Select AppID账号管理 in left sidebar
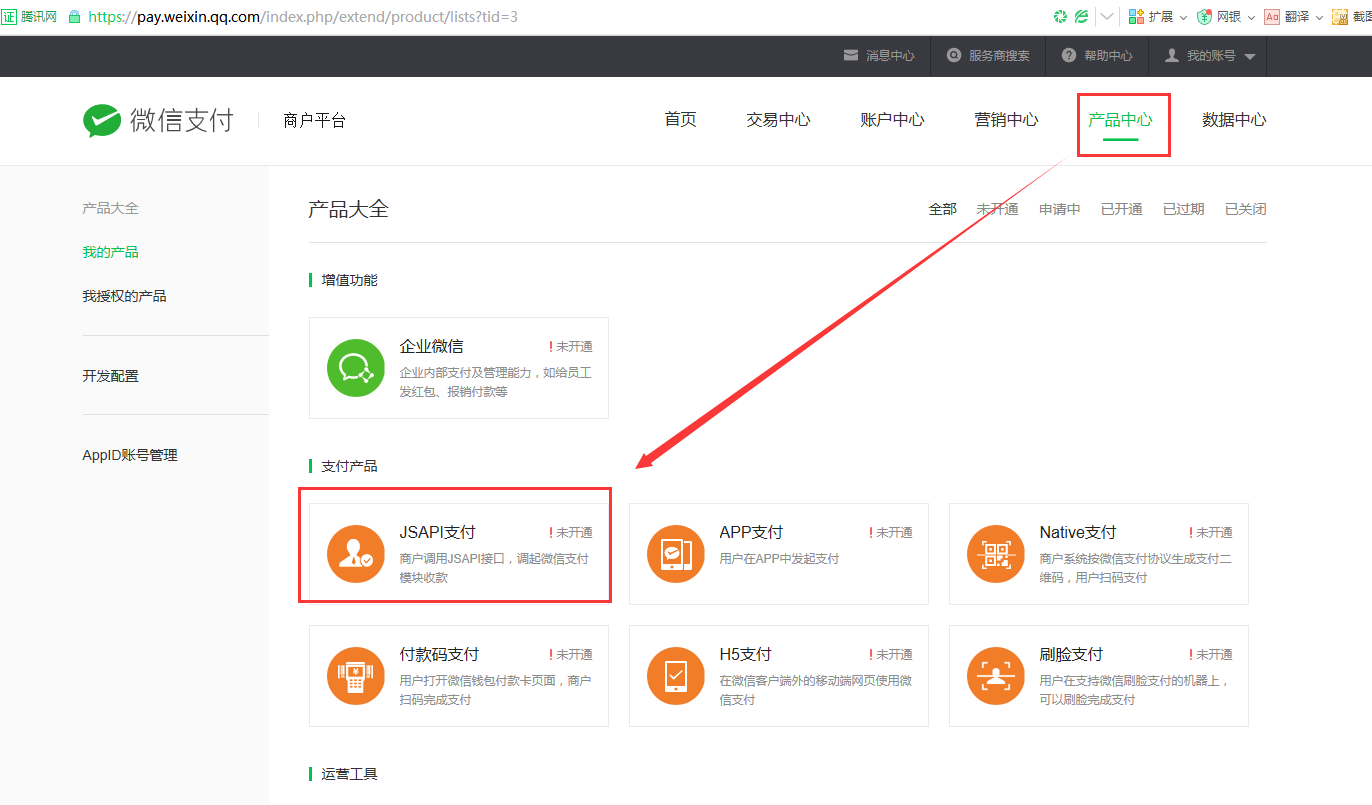The image size is (1372, 805). click(130, 455)
